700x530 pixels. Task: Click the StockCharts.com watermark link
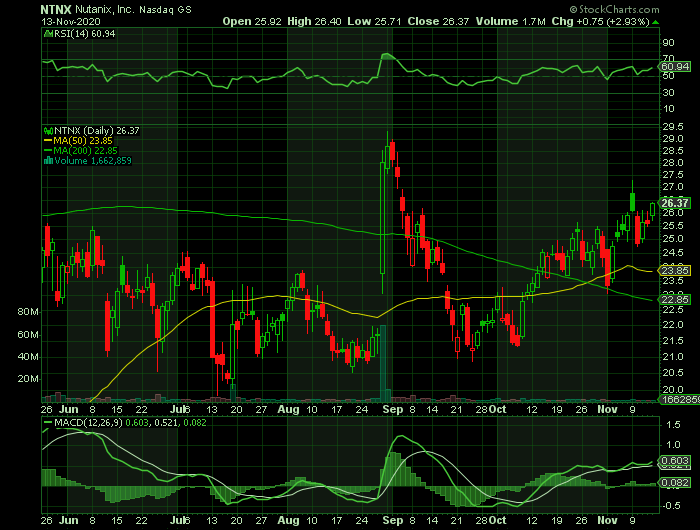tap(614, 9)
